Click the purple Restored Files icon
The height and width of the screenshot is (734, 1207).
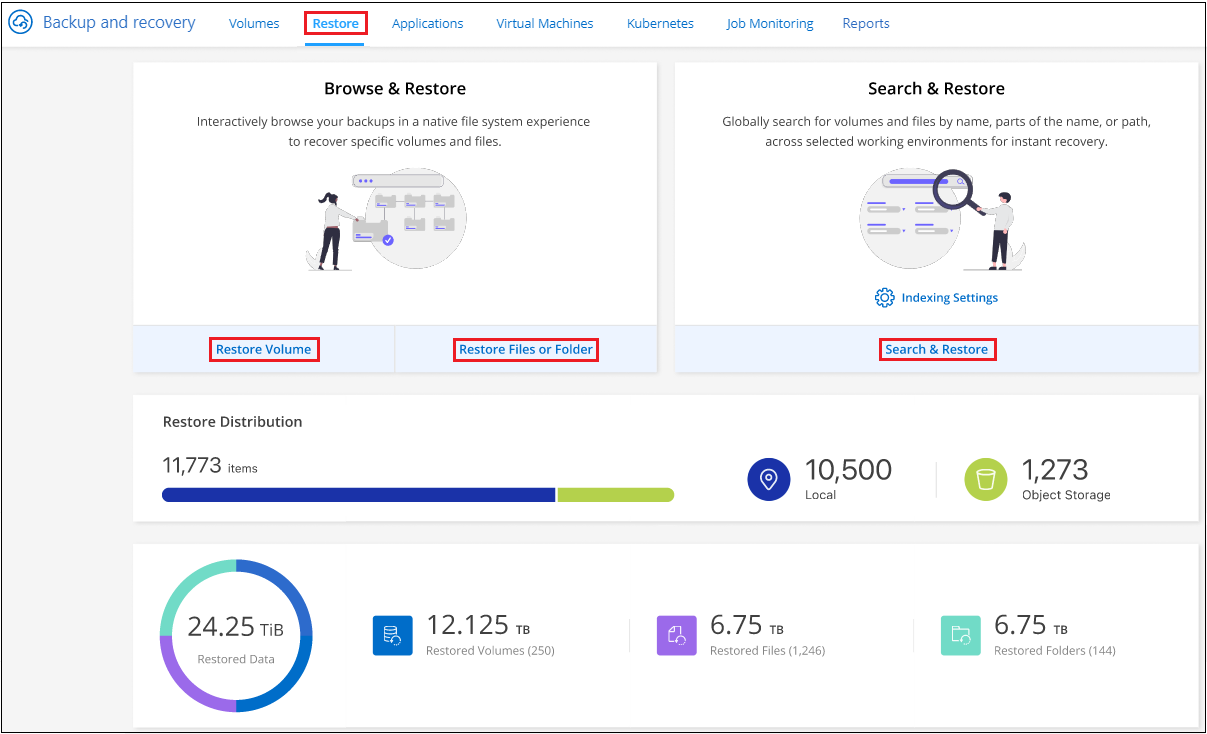click(x=677, y=635)
